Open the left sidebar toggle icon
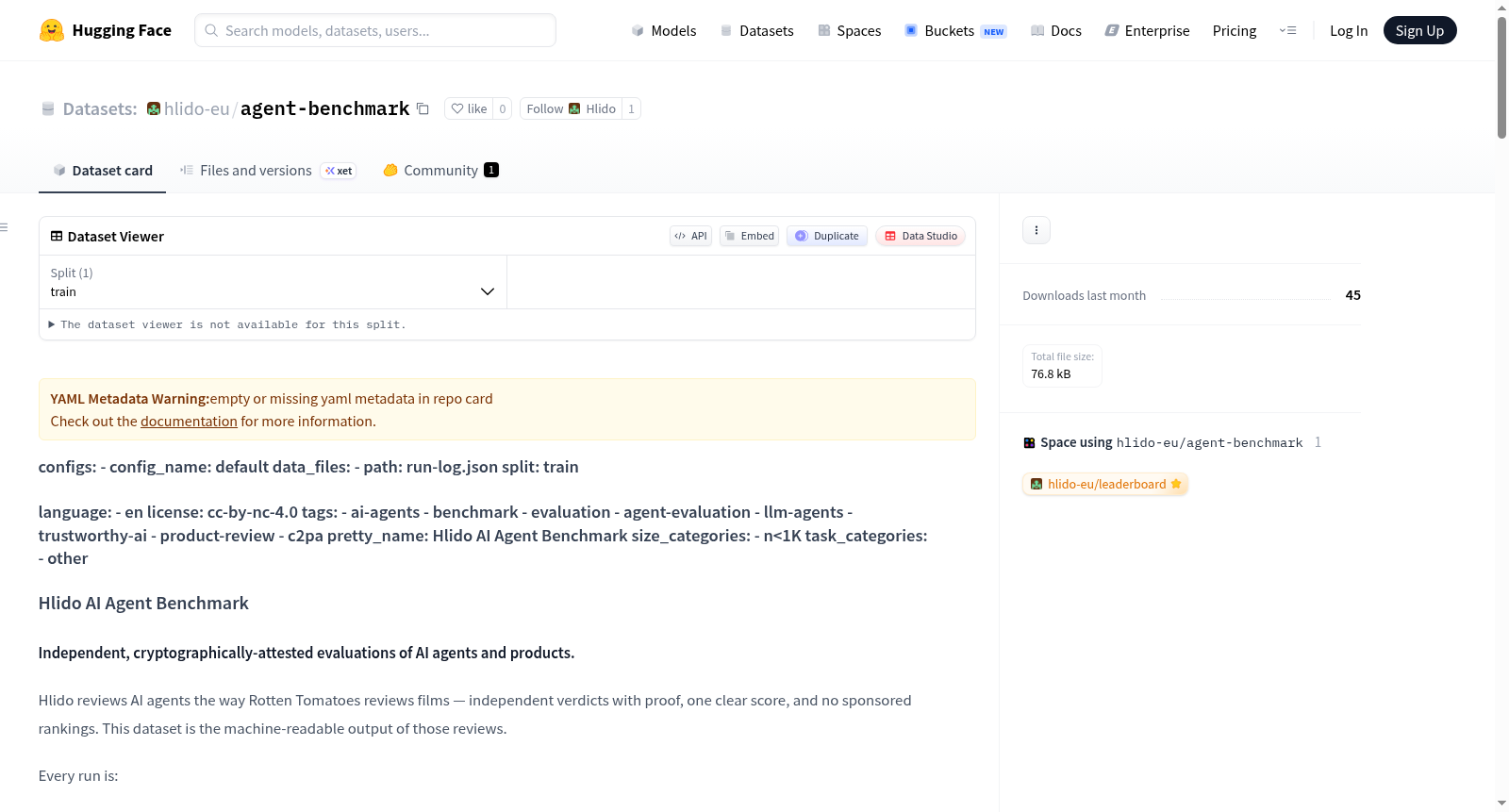 tap(5, 227)
